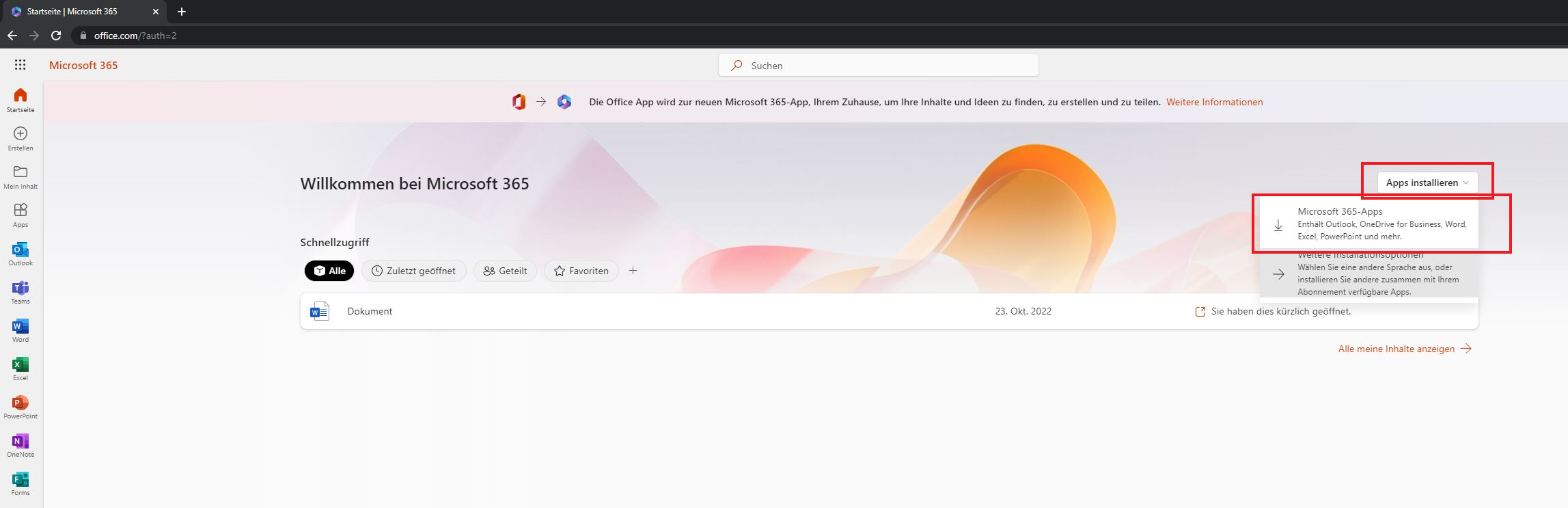Click the magnifier icon in the search box
Viewport: 1568px width, 508px height.
737,66
